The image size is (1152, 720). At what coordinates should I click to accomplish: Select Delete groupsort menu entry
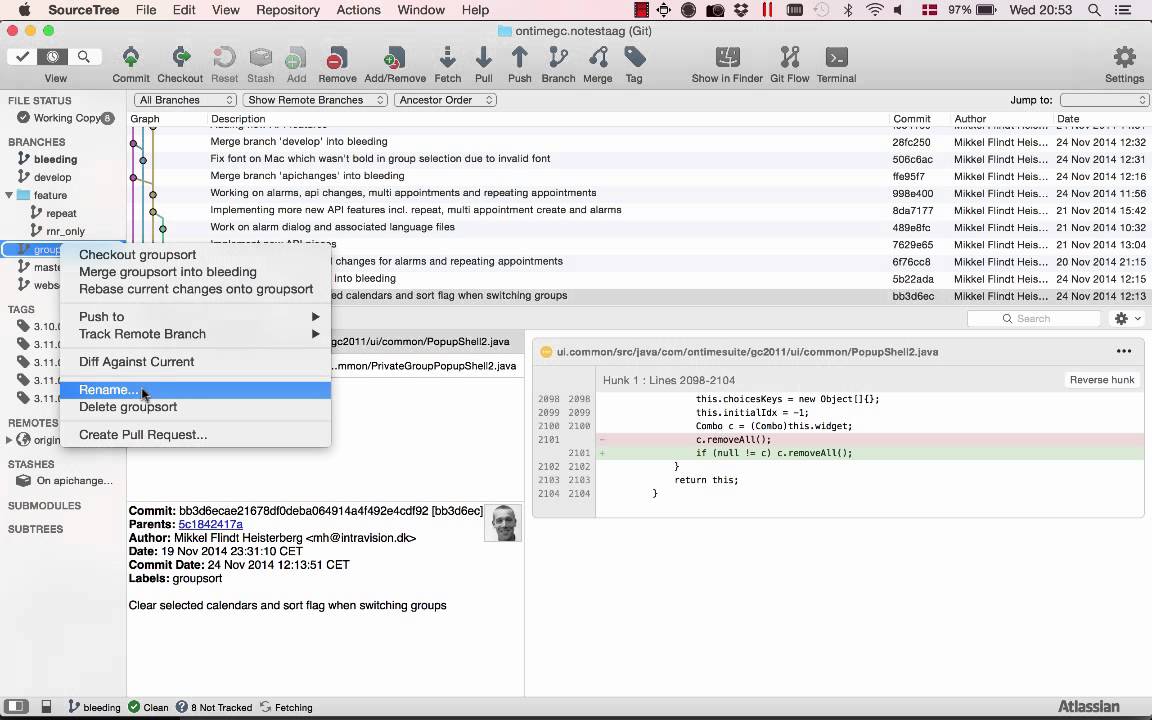pyautogui.click(x=195, y=407)
